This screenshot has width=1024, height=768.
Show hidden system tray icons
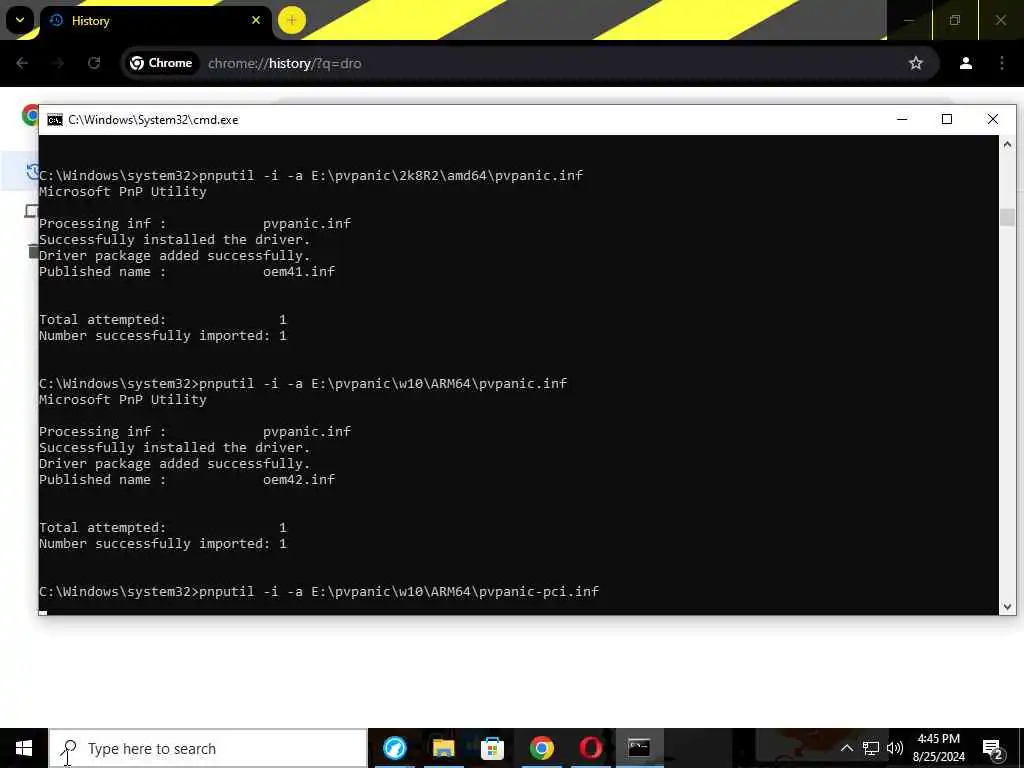pos(846,748)
